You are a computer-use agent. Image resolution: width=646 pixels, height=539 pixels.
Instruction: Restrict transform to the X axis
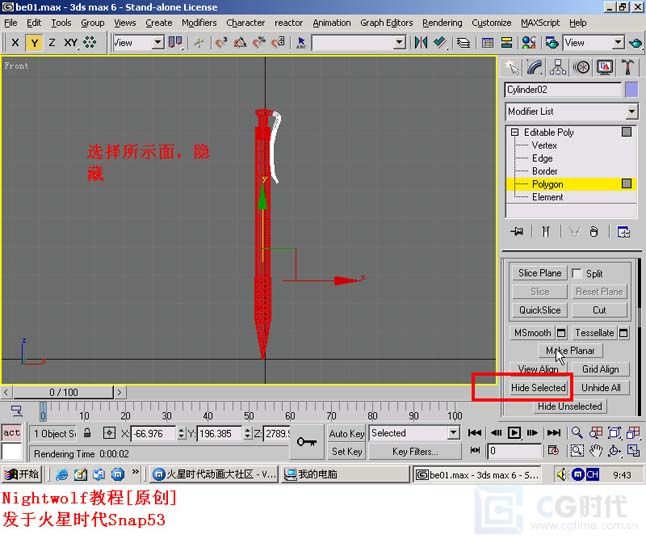tap(15, 42)
